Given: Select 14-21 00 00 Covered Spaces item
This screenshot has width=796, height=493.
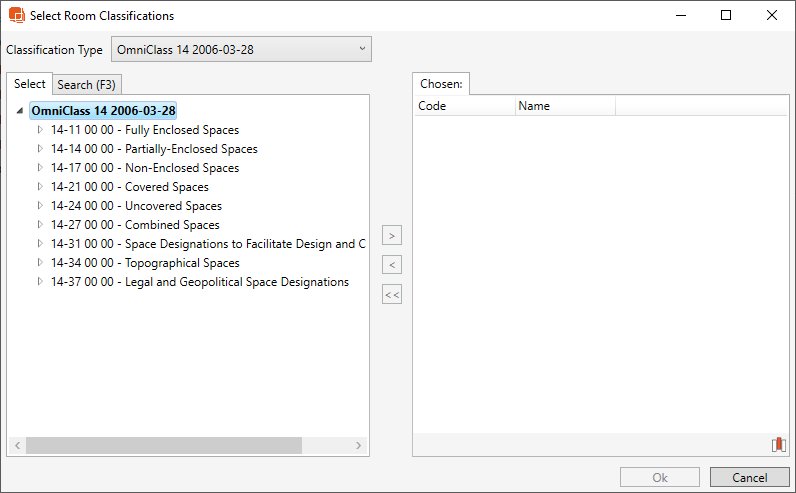Looking at the screenshot, I should (x=130, y=187).
